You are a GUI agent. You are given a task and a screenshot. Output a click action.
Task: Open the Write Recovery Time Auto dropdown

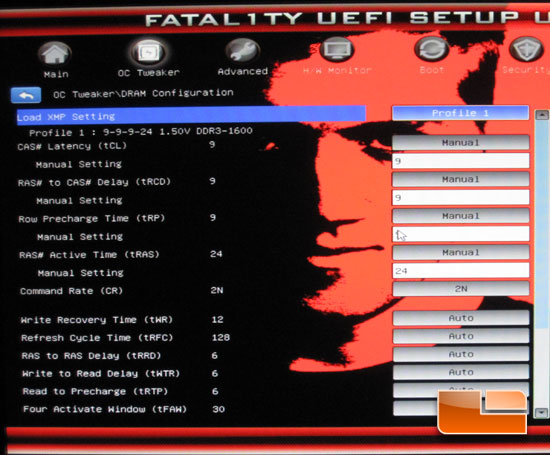click(461, 318)
